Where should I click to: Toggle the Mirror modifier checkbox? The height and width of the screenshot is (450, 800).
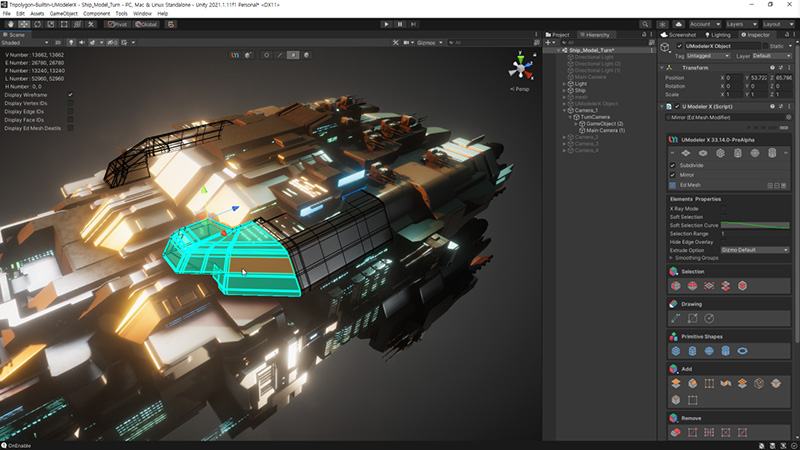[x=672, y=175]
